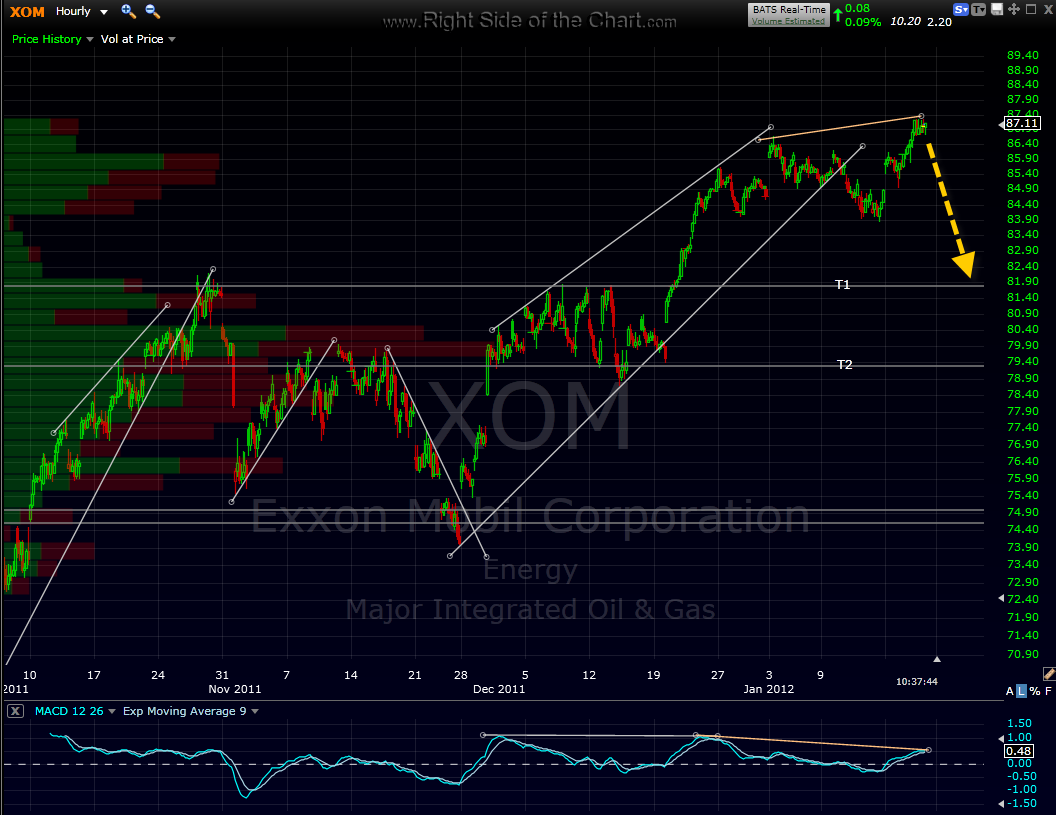Close the MACD indicator panel with X
Screen dimensions: 1056x815
15,711
